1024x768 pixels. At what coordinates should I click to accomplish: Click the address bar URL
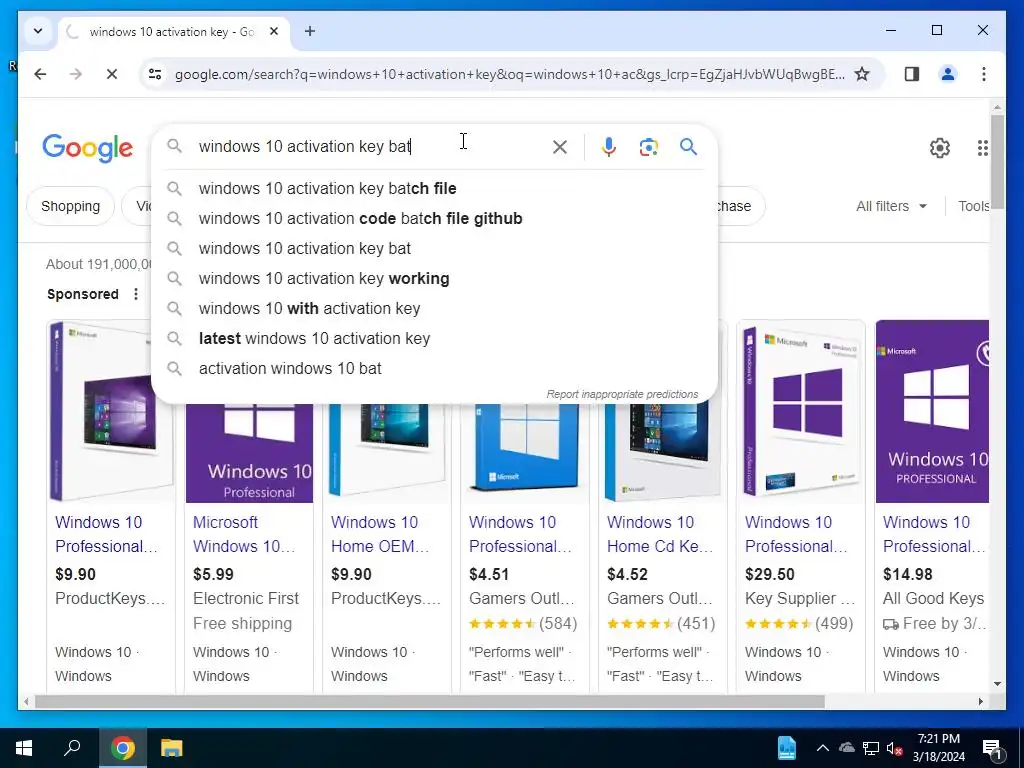pyautogui.click(x=509, y=74)
